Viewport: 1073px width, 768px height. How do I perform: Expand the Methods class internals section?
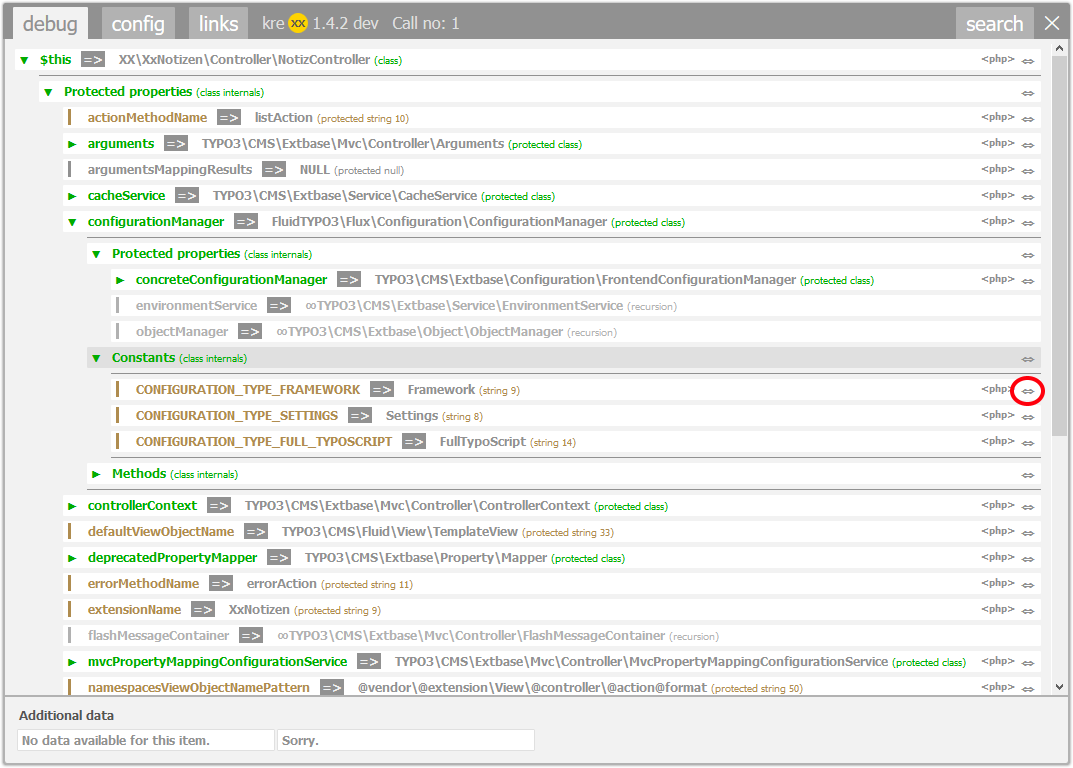(96, 474)
